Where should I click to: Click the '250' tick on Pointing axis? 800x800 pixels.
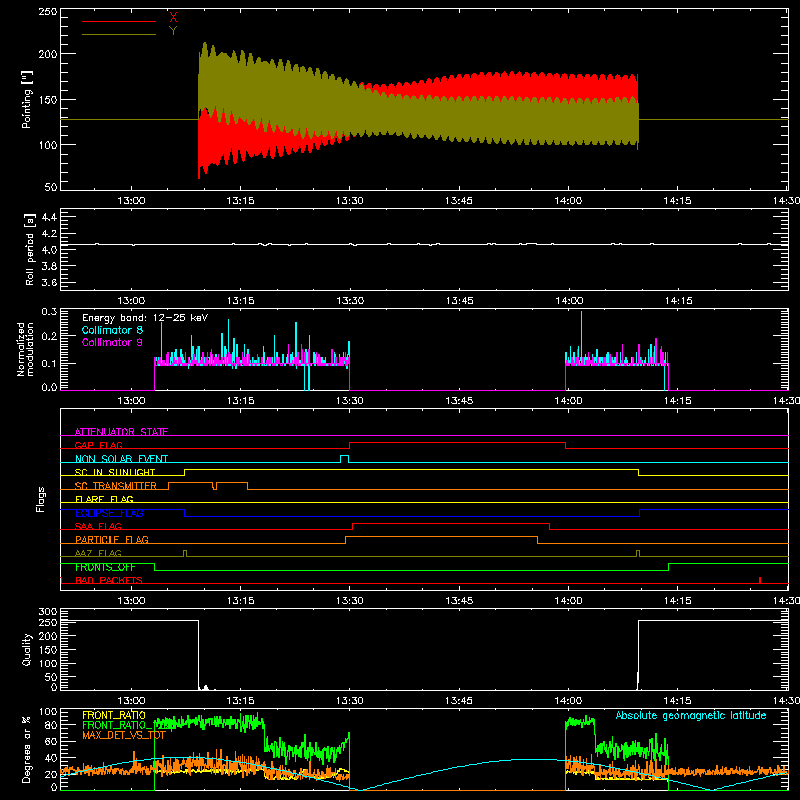(47, 11)
